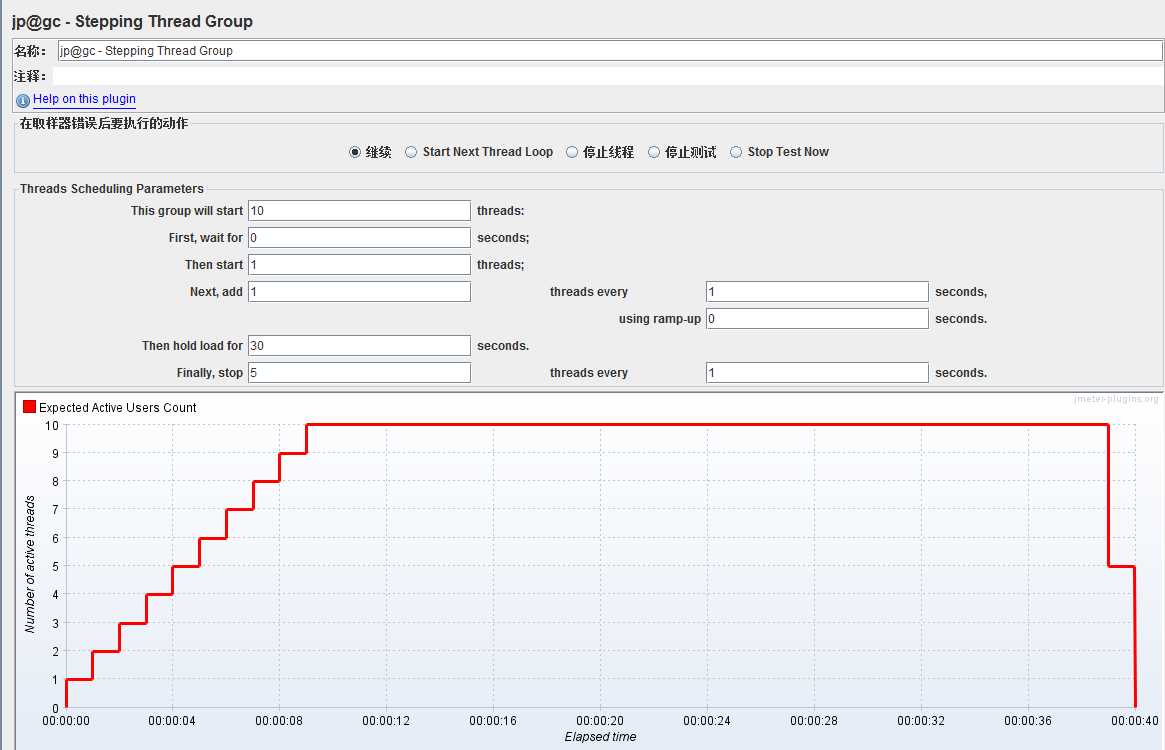Open the Help on this plugin link
Image resolution: width=1165 pixels, height=750 pixels.
point(84,99)
